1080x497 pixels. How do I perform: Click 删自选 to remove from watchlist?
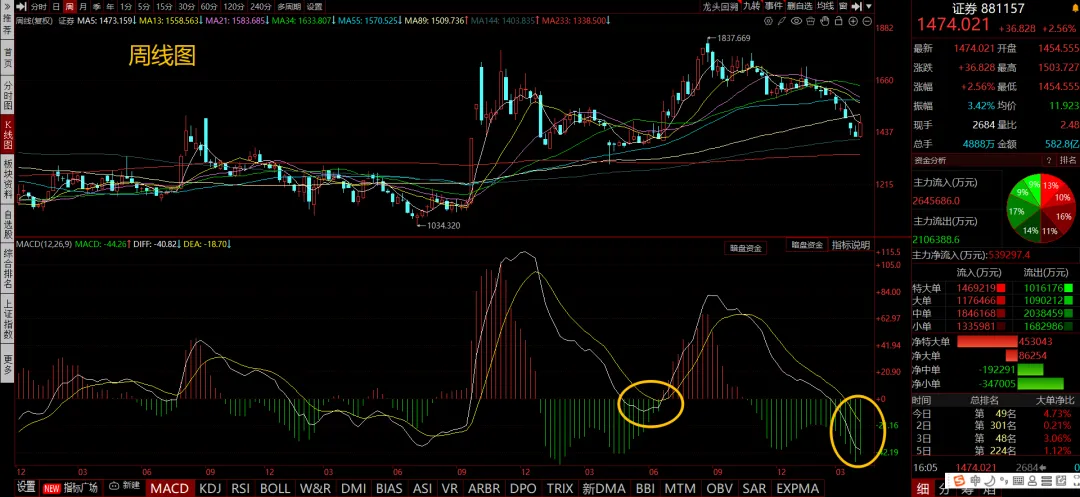pyautogui.click(x=800, y=6)
